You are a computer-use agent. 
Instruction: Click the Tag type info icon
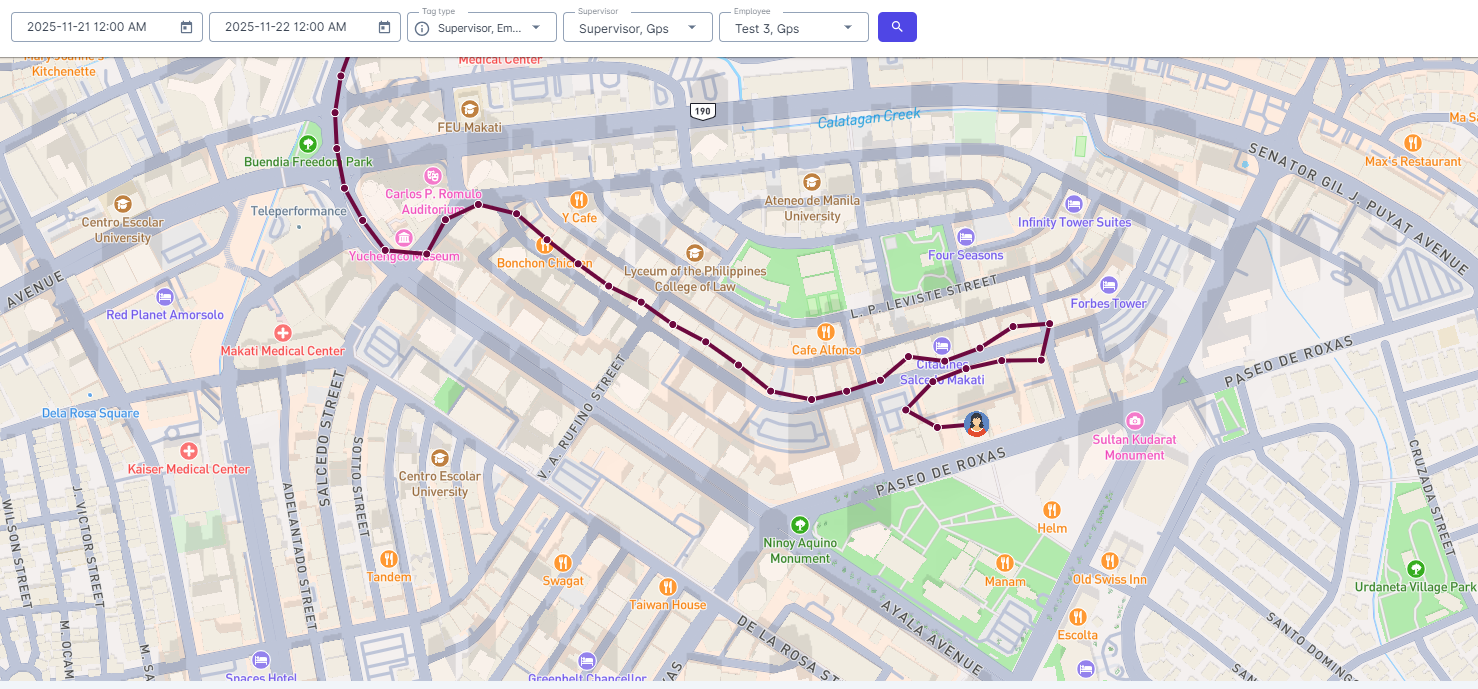(422, 28)
